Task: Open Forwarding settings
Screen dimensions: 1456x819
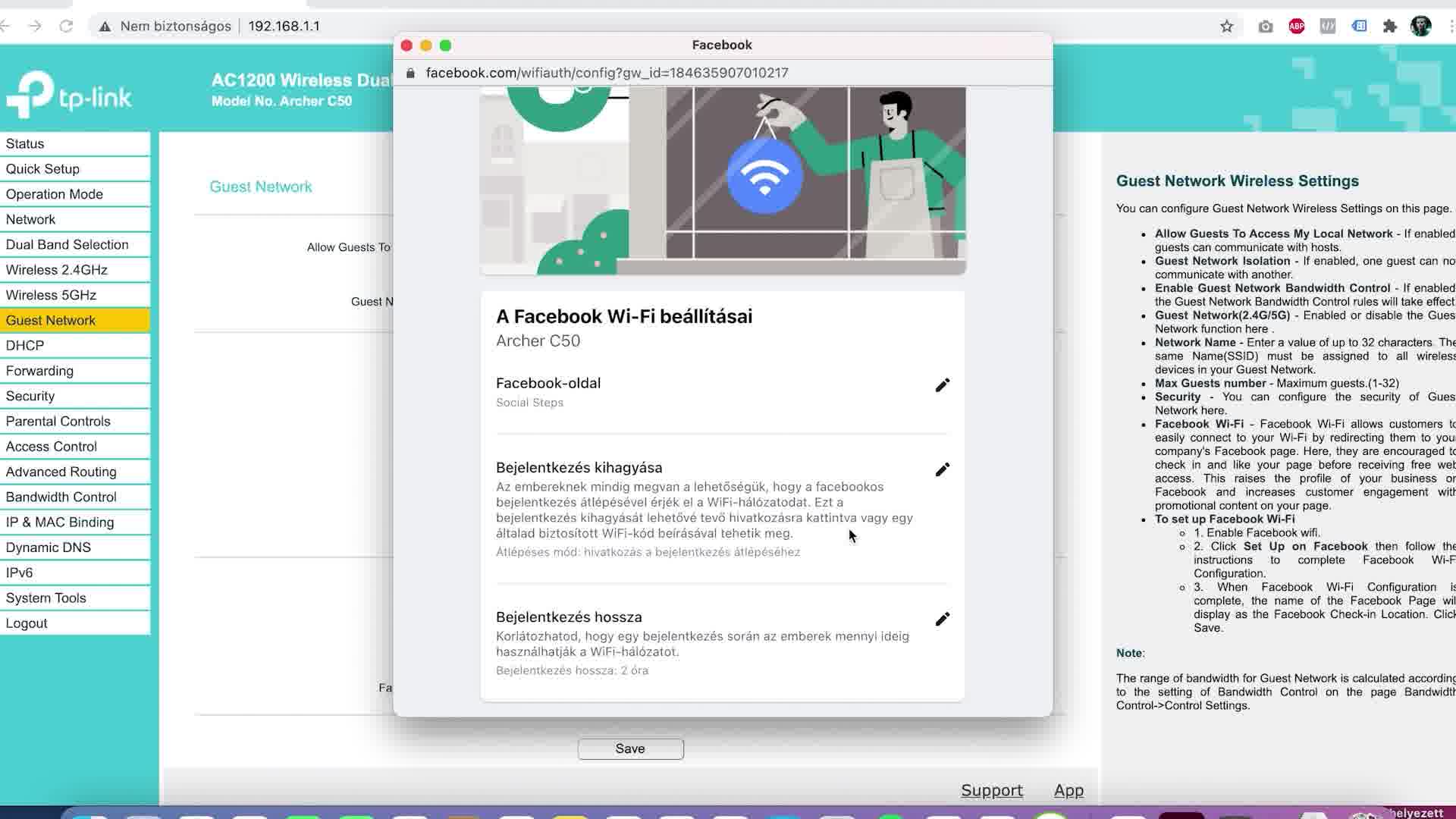Action: click(75, 371)
